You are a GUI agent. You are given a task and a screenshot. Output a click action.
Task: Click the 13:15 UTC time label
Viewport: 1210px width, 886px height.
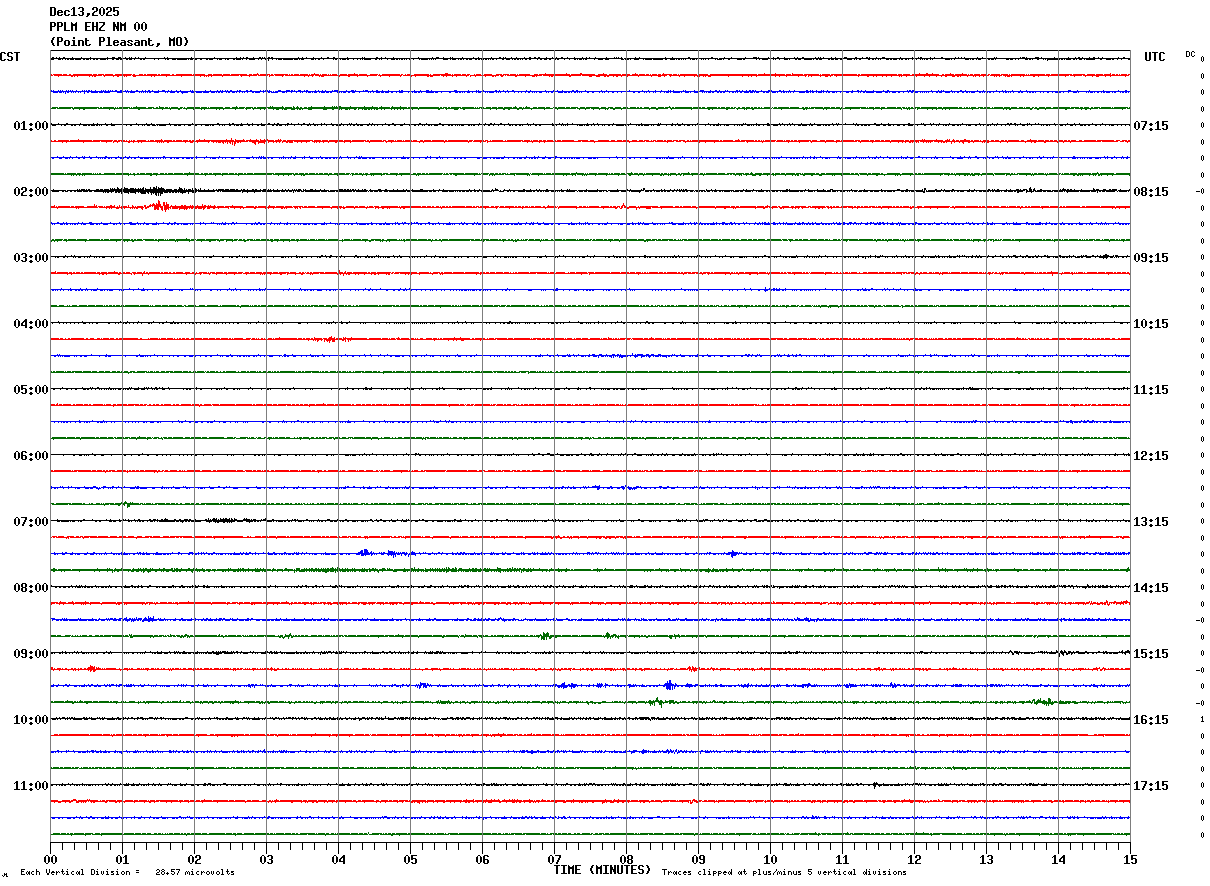(x=1151, y=522)
